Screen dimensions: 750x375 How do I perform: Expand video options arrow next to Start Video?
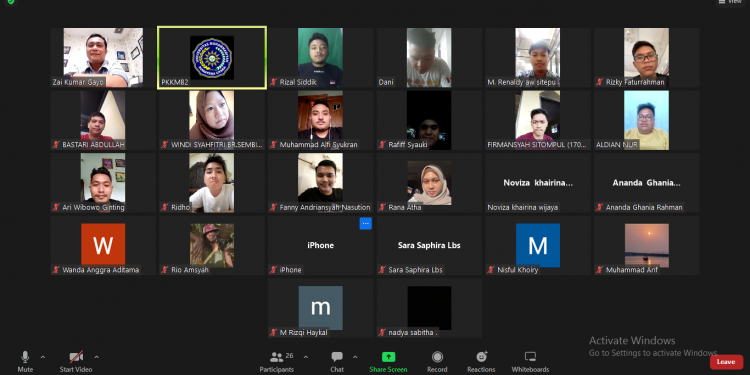point(97,357)
